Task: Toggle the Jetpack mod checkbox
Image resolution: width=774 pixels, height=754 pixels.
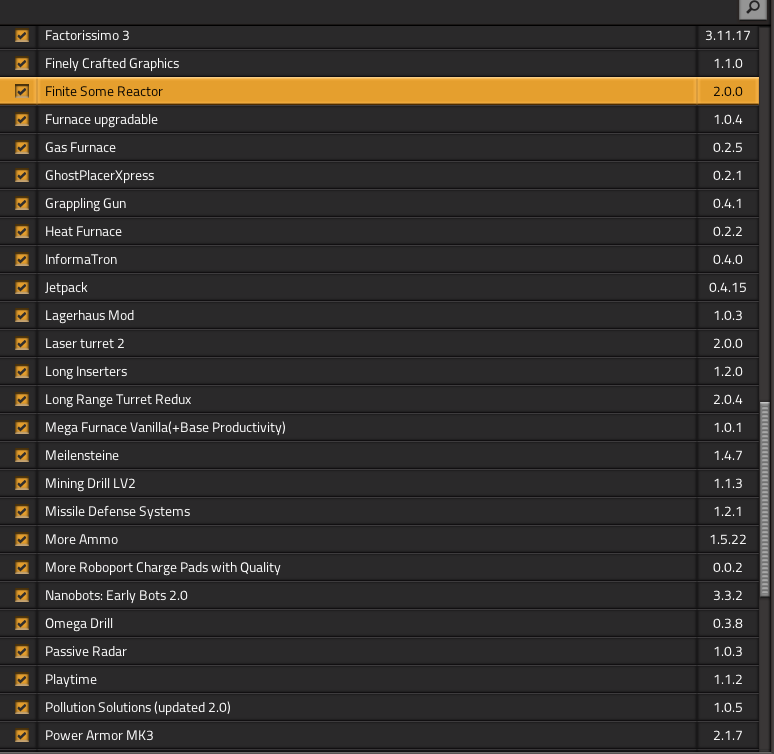Action: click(x=22, y=288)
